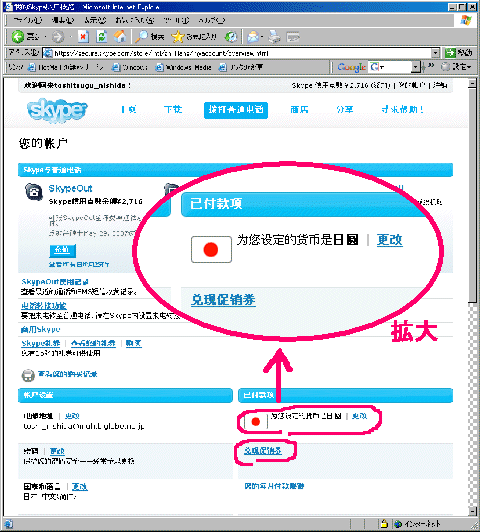
Task: Select the 分享 share nav tab
Action: pos(345,109)
